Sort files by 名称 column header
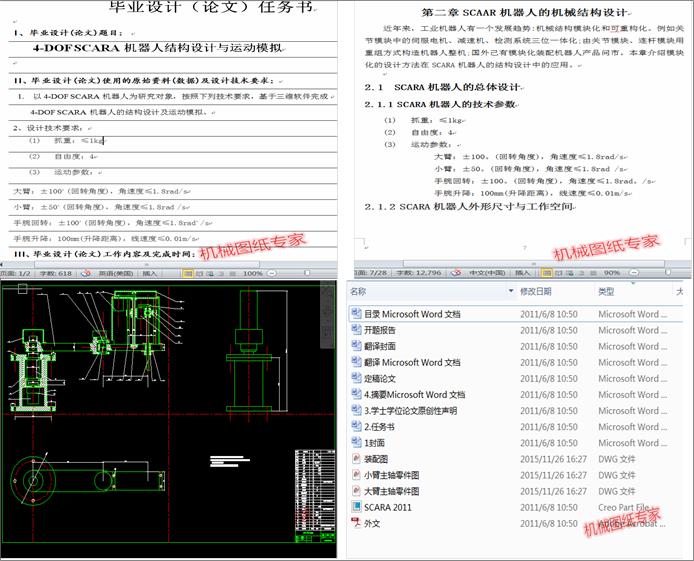Image resolution: width=694 pixels, height=561 pixels. pos(358,291)
